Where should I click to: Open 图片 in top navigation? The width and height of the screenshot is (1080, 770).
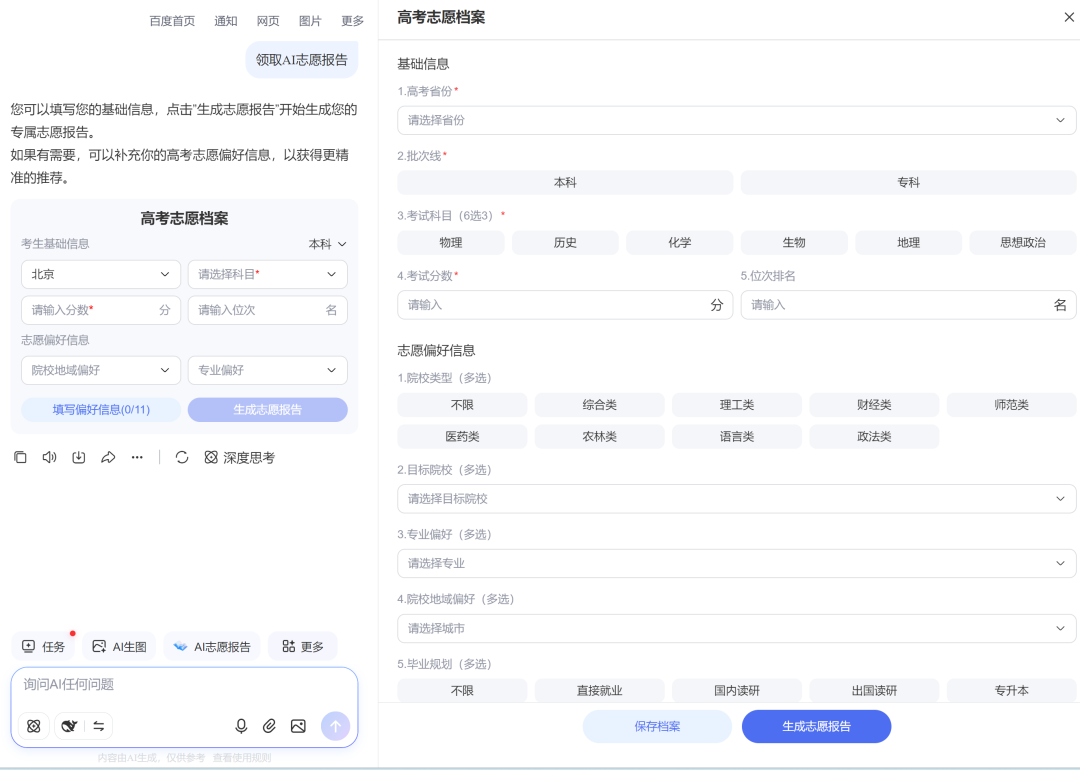coord(310,21)
